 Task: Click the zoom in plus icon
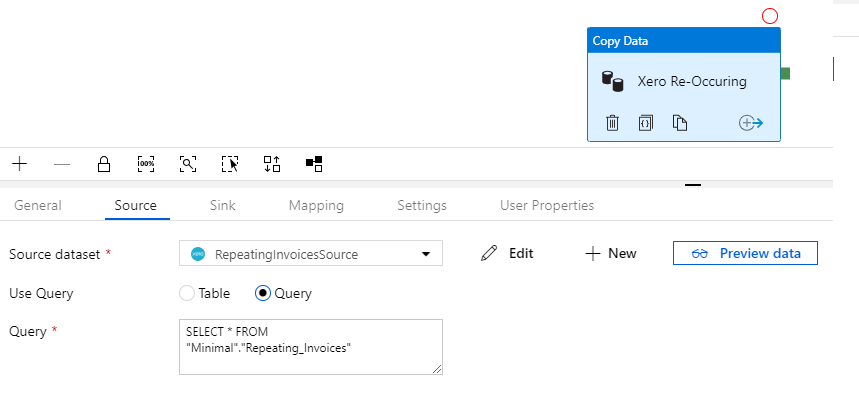pyautogui.click(x=20, y=164)
